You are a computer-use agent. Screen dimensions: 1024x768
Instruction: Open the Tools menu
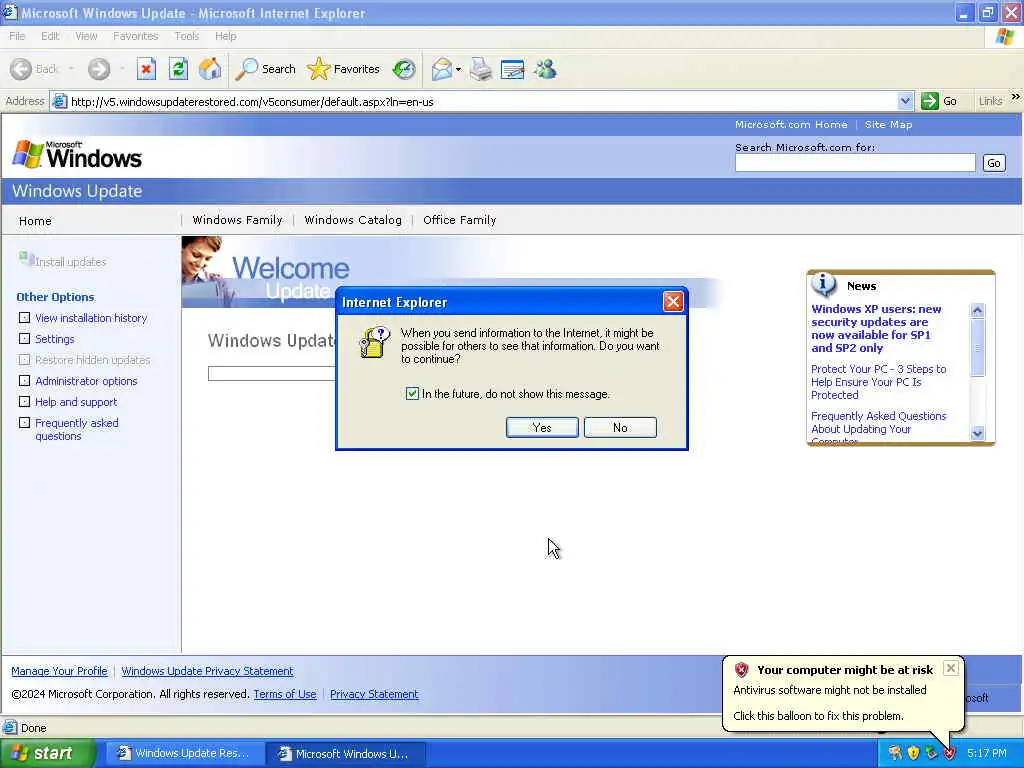187,36
